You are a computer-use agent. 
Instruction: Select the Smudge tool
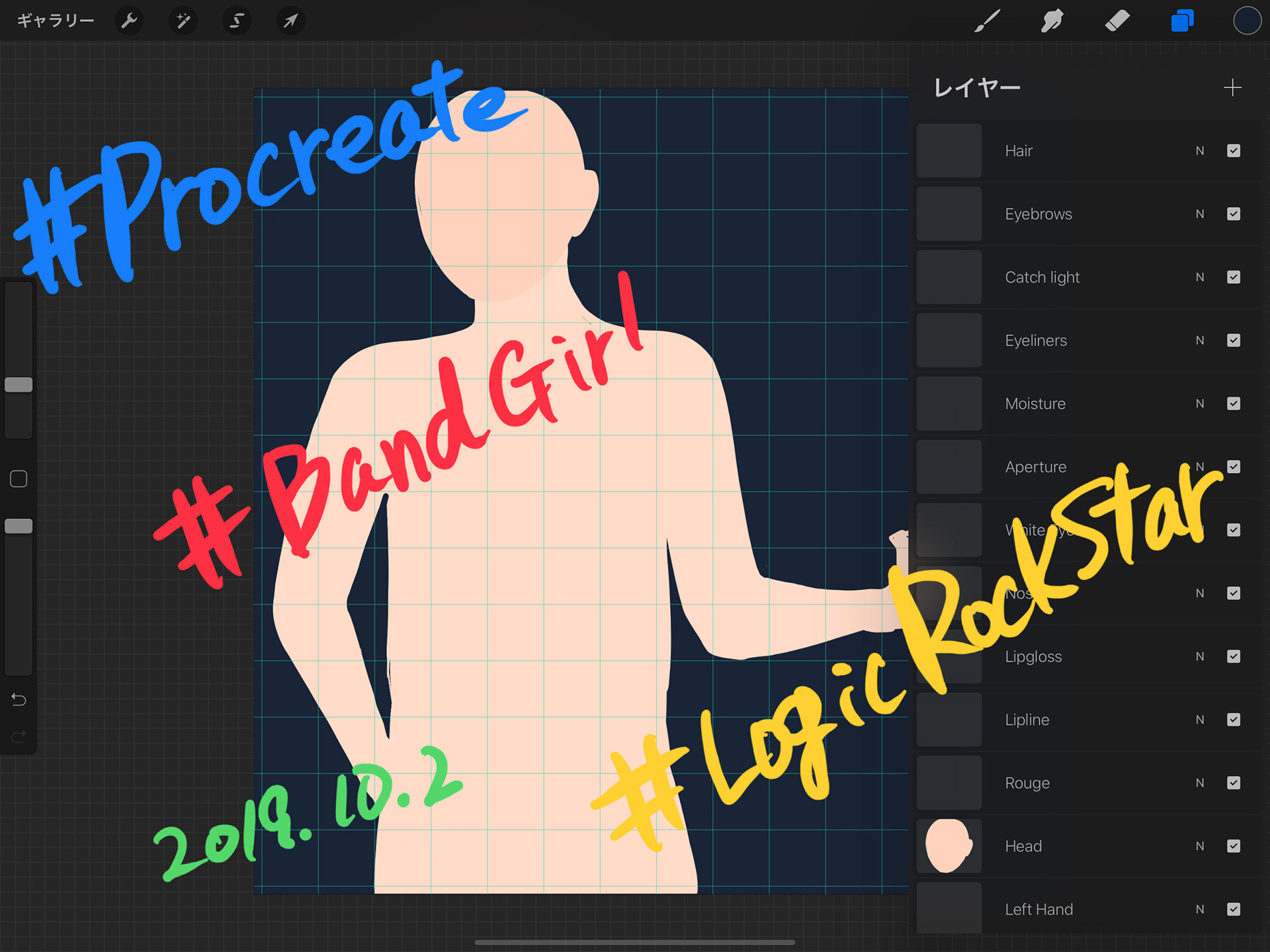pyautogui.click(x=1052, y=21)
